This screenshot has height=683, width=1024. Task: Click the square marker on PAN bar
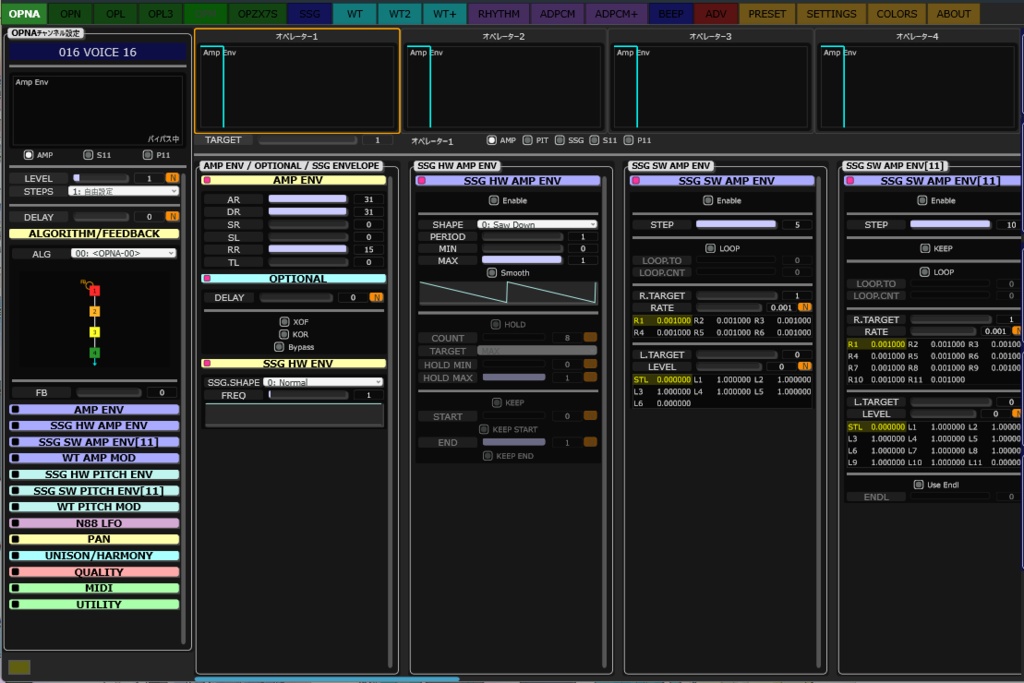point(15,539)
